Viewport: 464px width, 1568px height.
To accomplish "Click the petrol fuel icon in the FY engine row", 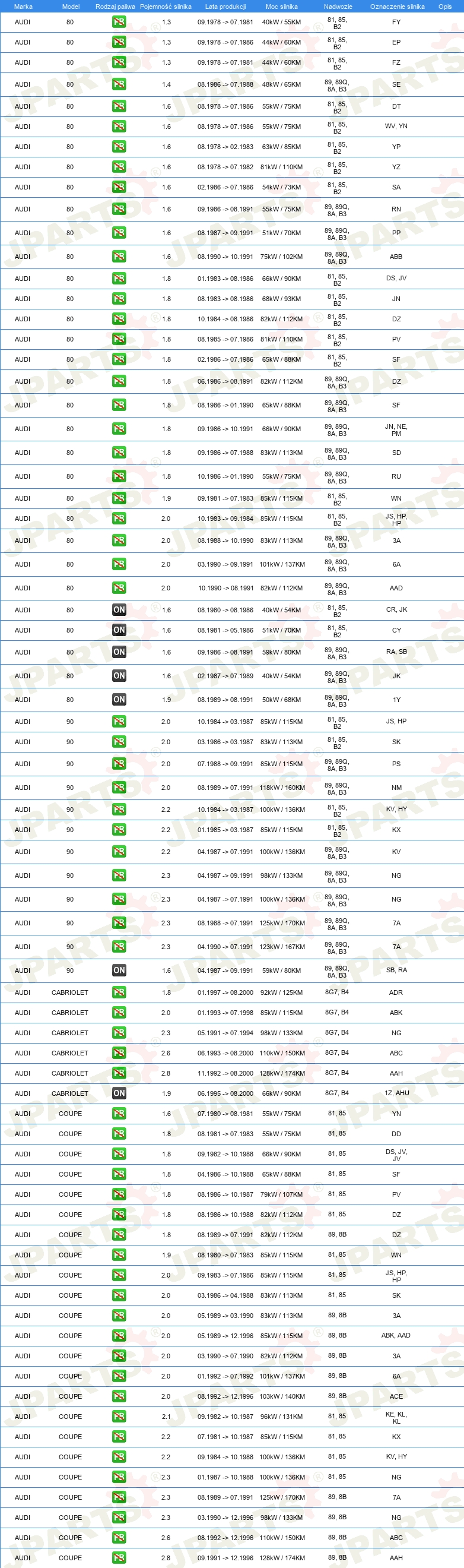I will click(119, 22).
